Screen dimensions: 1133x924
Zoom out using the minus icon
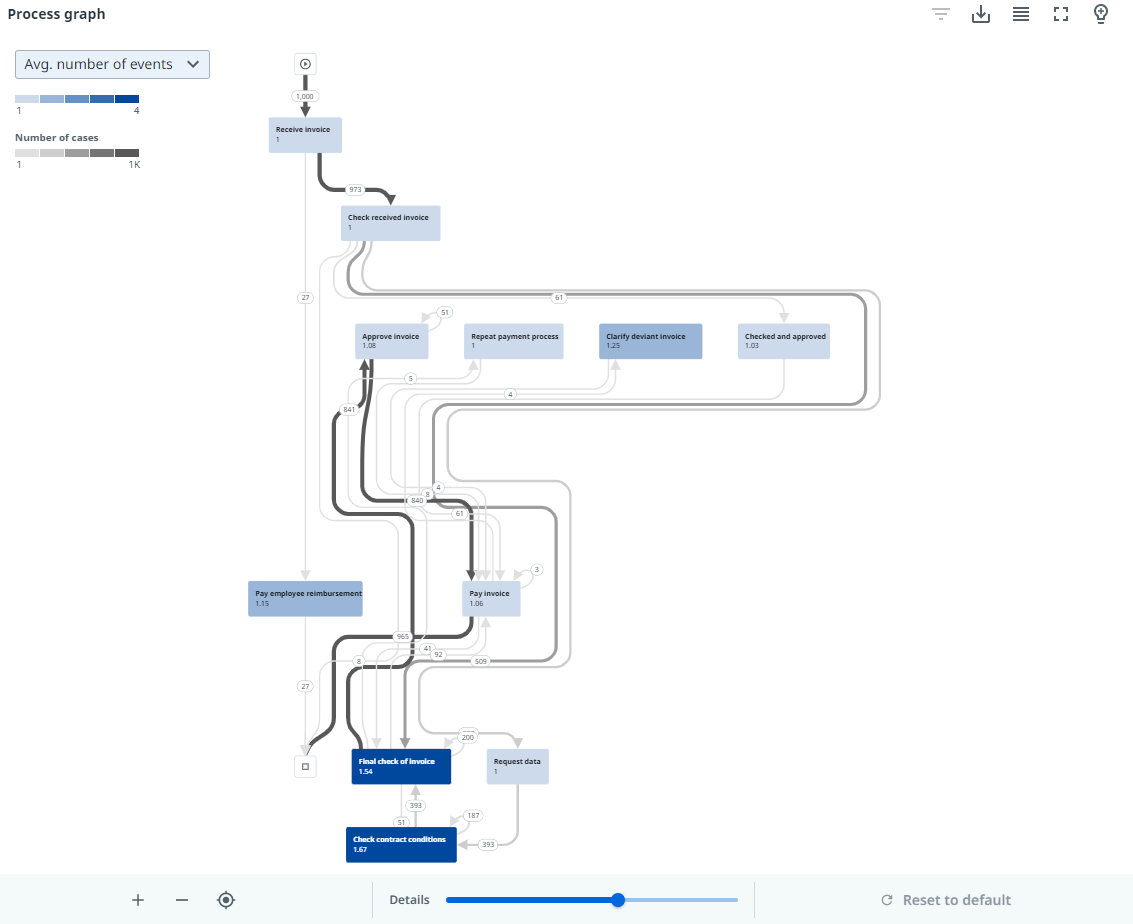tap(181, 899)
